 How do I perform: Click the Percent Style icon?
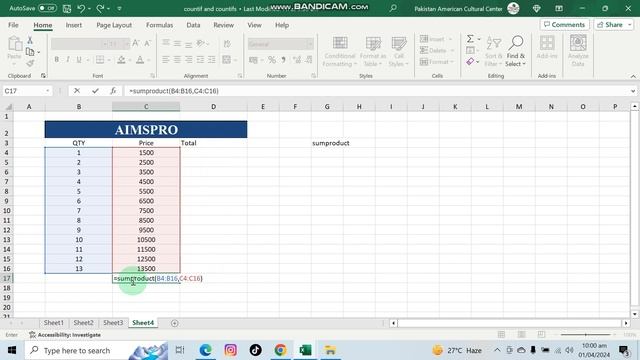[x=271, y=60]
